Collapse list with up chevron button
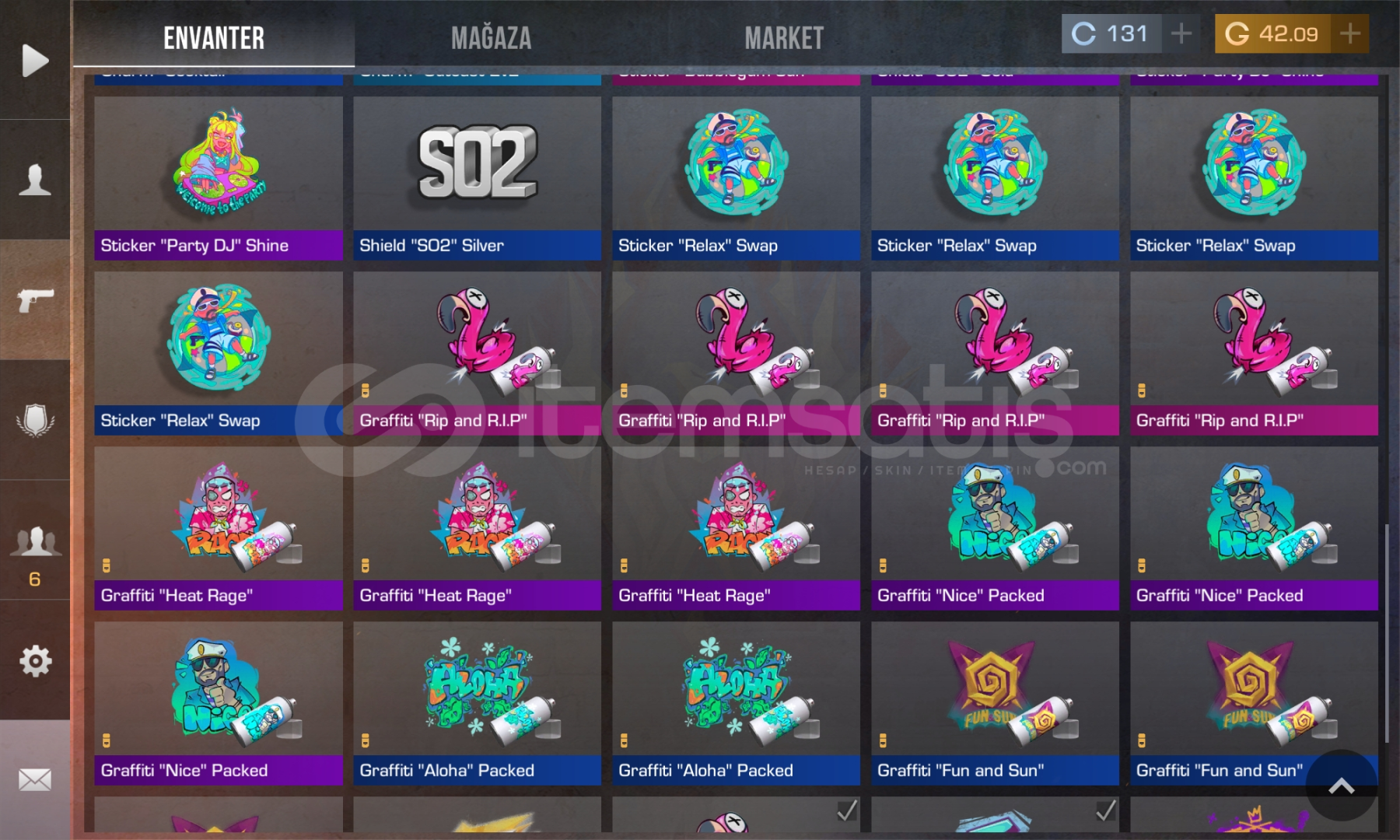 1342,786
